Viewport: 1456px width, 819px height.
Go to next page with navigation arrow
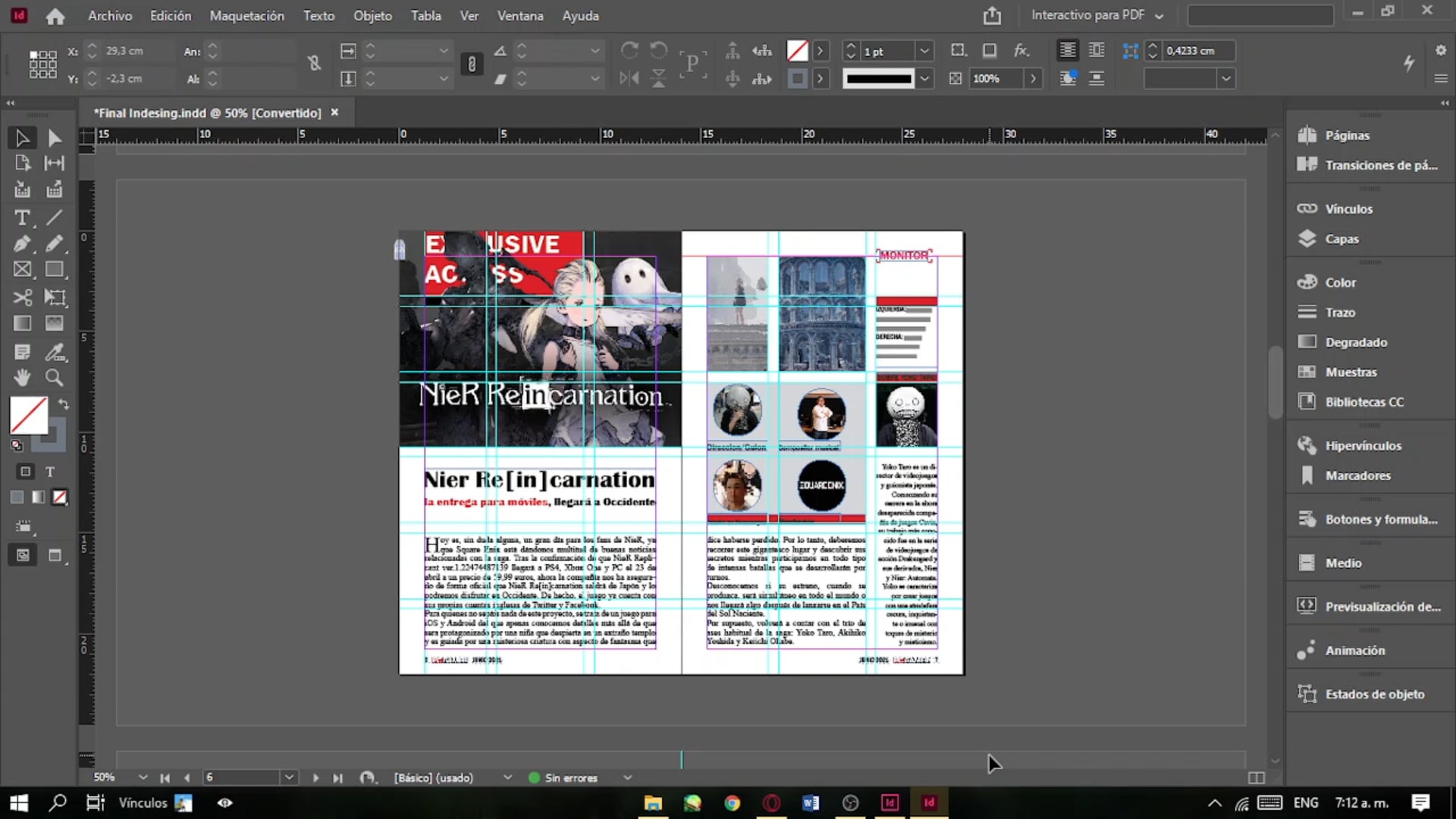click(x=315, y=777)
